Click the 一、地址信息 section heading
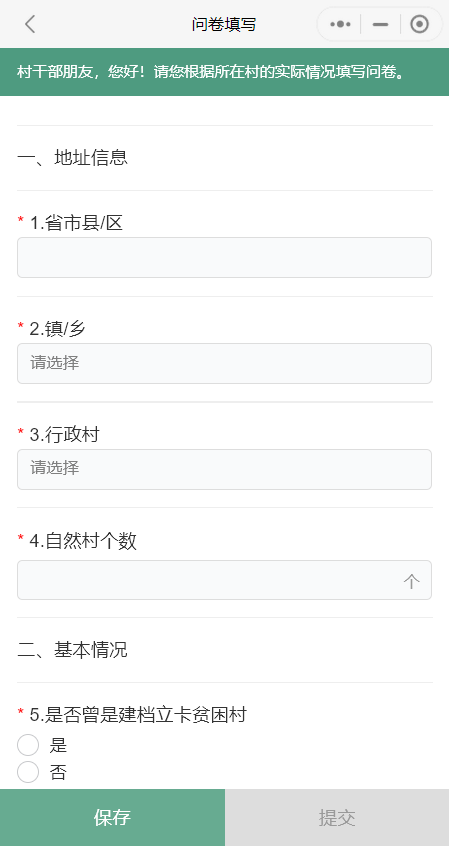Image resolution: width=449 pixels, height=846 pixels. tap(72, 158)
